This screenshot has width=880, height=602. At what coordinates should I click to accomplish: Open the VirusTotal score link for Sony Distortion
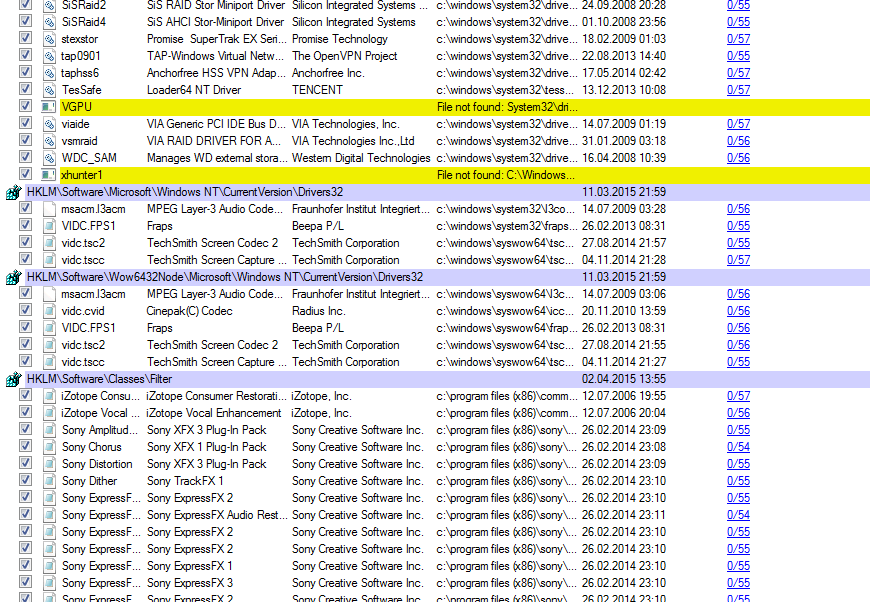coord(738,464)
